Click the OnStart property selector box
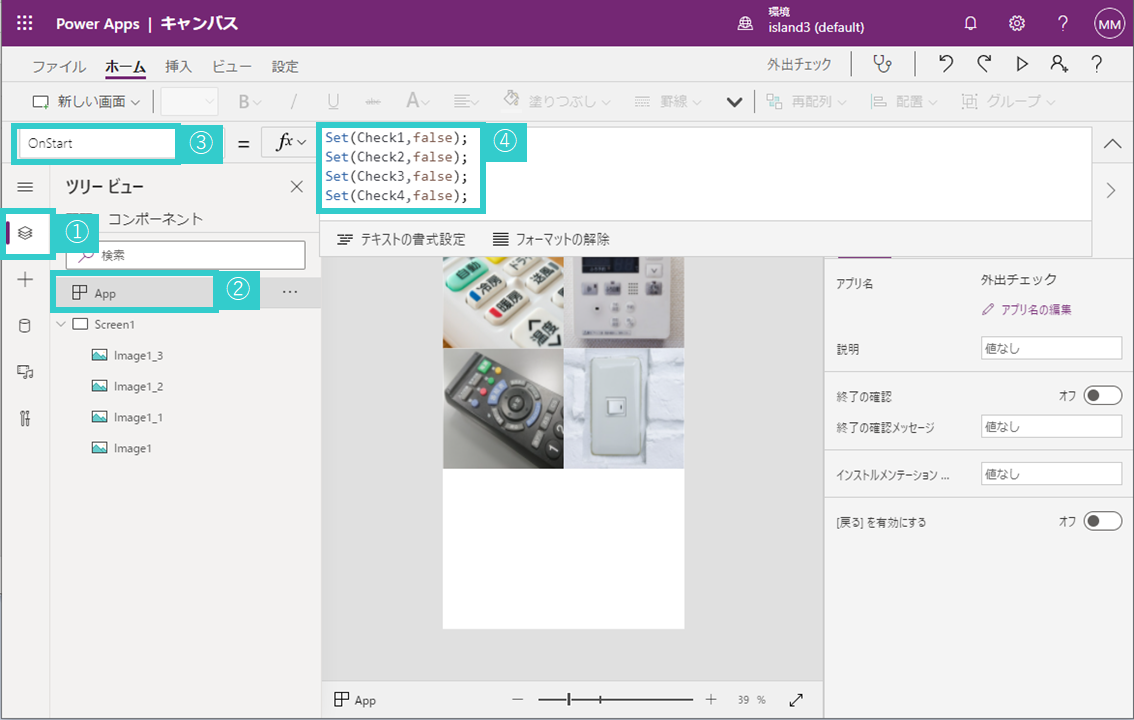This screenshot has height=720, width=1134. pyautogui.click(x=97, y=143)
